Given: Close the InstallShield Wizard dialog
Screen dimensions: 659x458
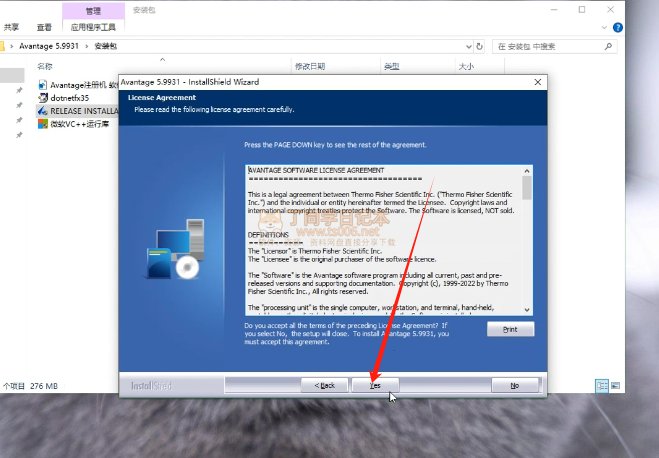Looking at the screenshot, I should pos(538,81).
